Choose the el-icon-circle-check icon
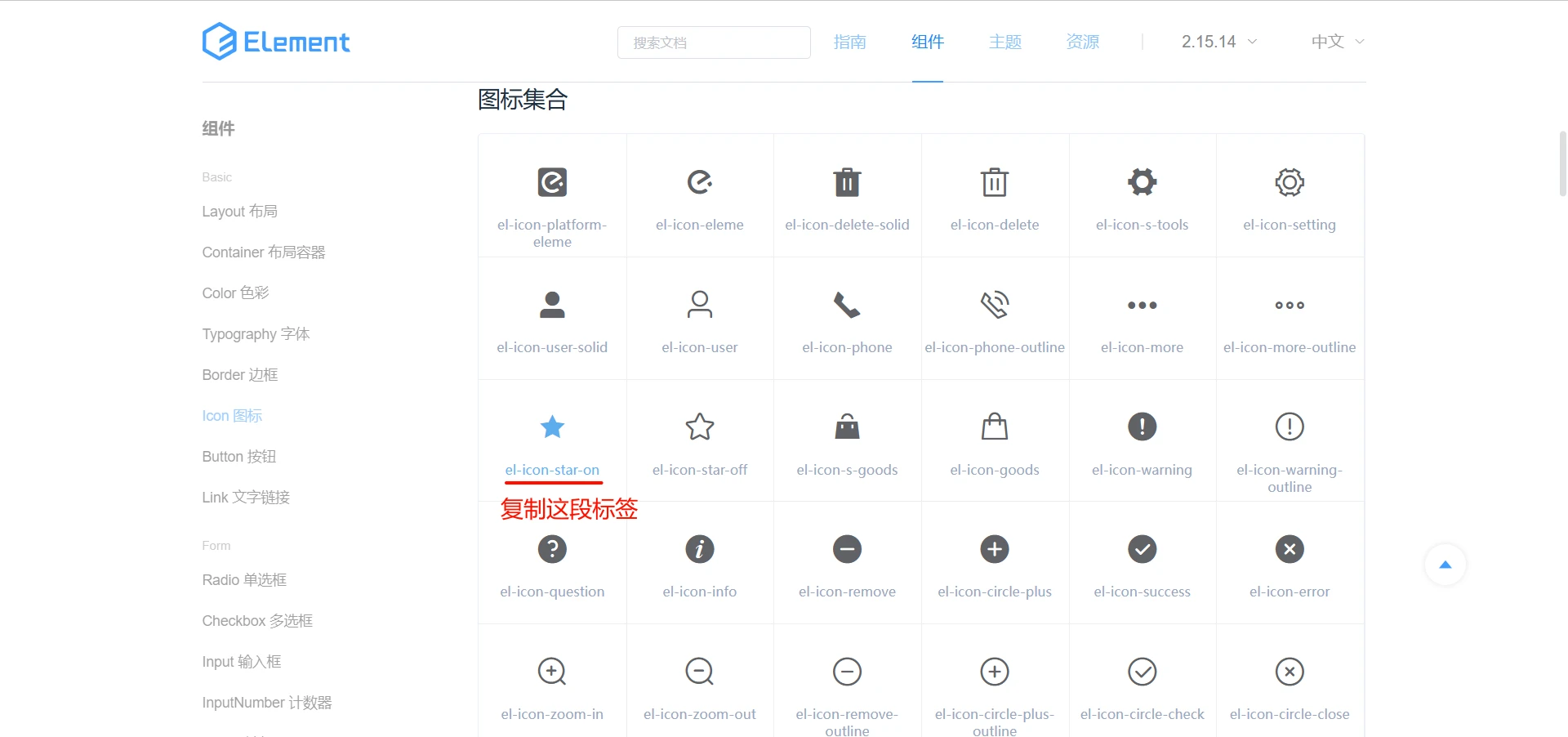This screenshot has width=1568, height=737. [1142, 672]
